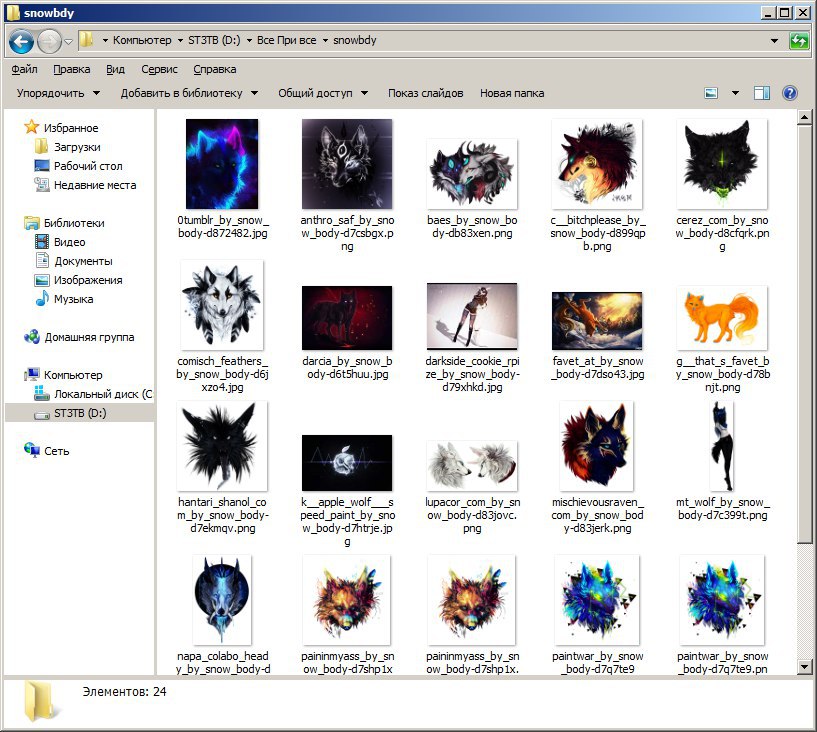The image size is (817, 732).
Task: Open Help with the question mark icon
Action: tap(790, 93)
